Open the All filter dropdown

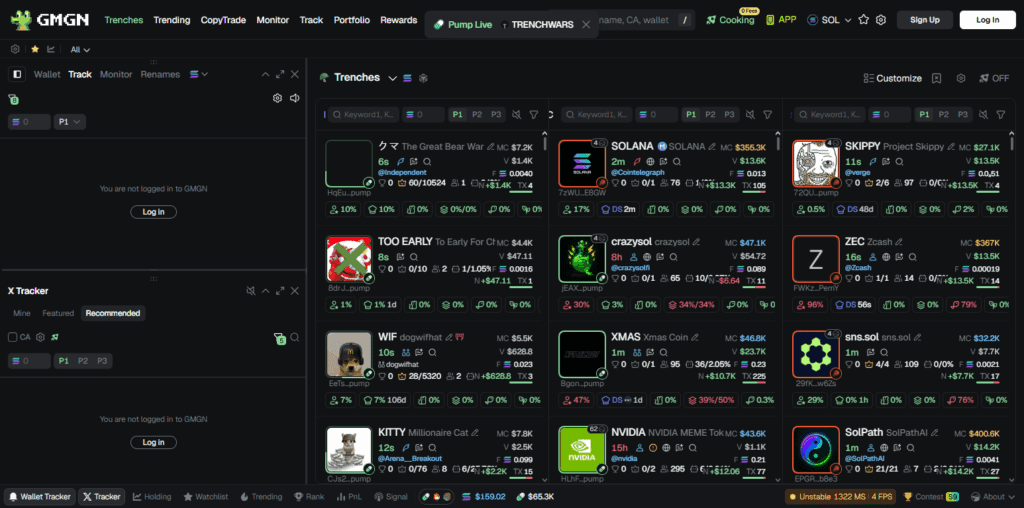pos(80,49)
